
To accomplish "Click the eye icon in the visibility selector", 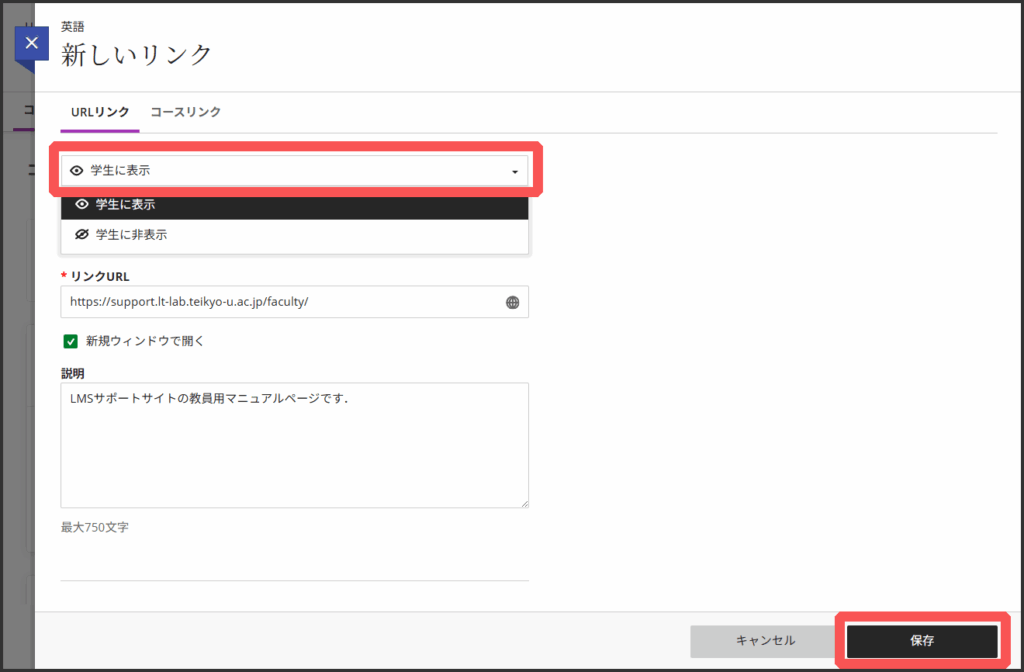I will click(x=77, y=171).
